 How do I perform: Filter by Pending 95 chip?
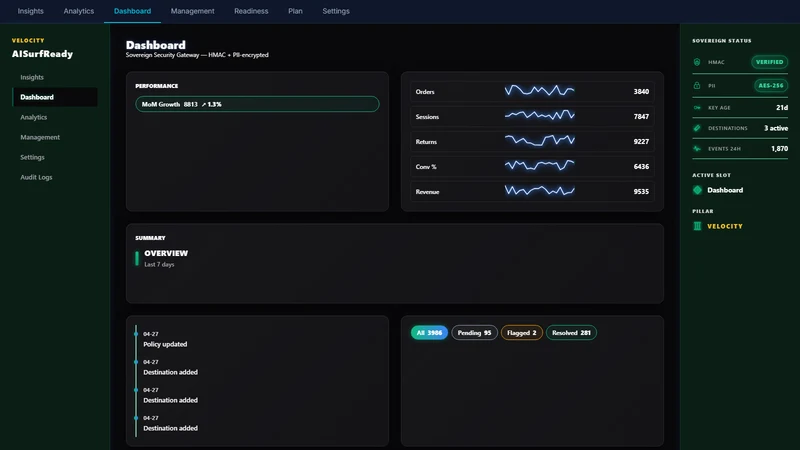[x=474, y=333]
